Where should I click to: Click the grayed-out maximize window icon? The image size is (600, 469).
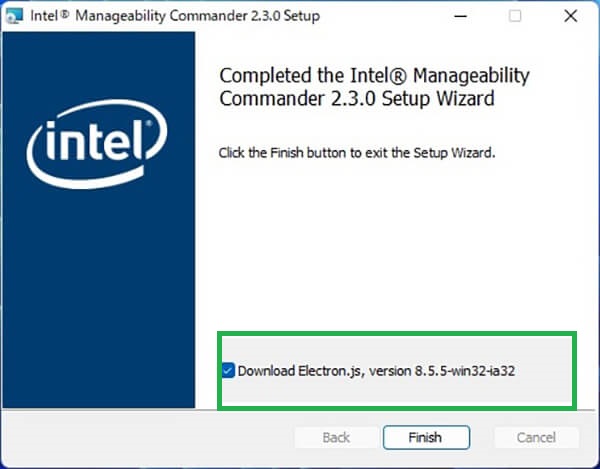515,16
